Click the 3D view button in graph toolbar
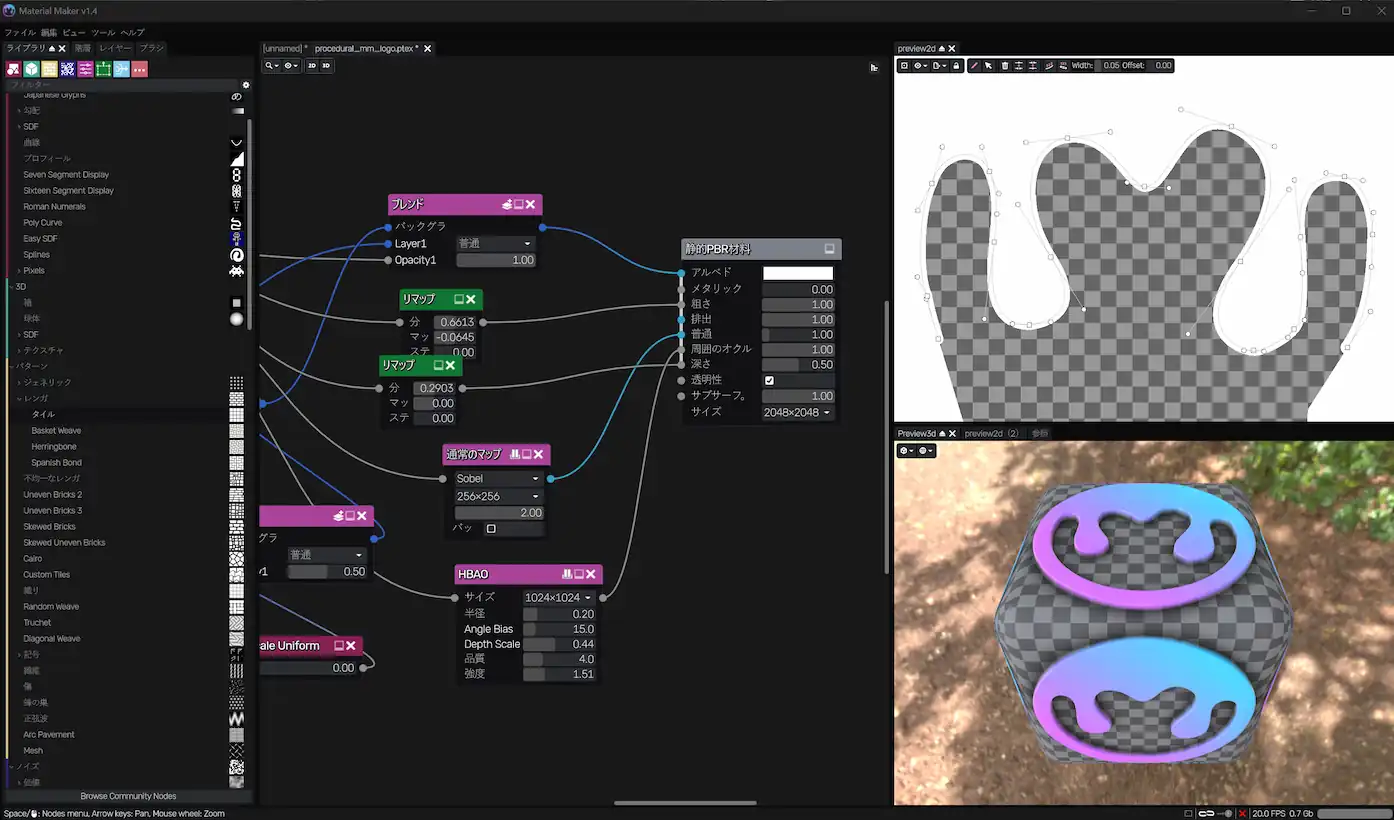This screenshot has width=1394, height=820. 326,66
